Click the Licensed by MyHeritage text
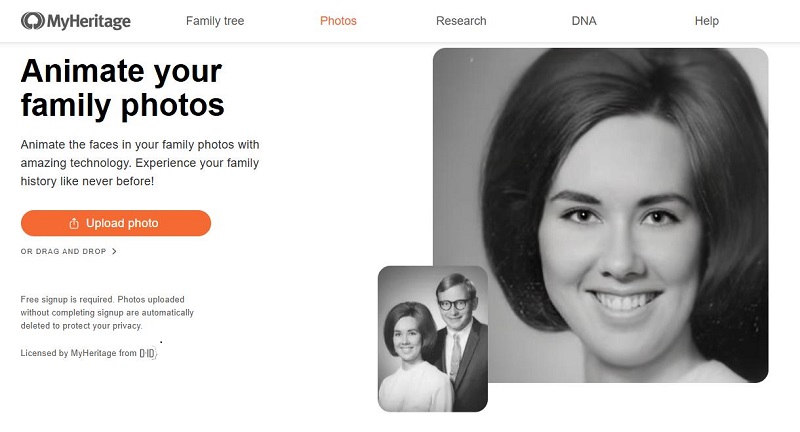This screenshot has width=800, height=432. 78,353
